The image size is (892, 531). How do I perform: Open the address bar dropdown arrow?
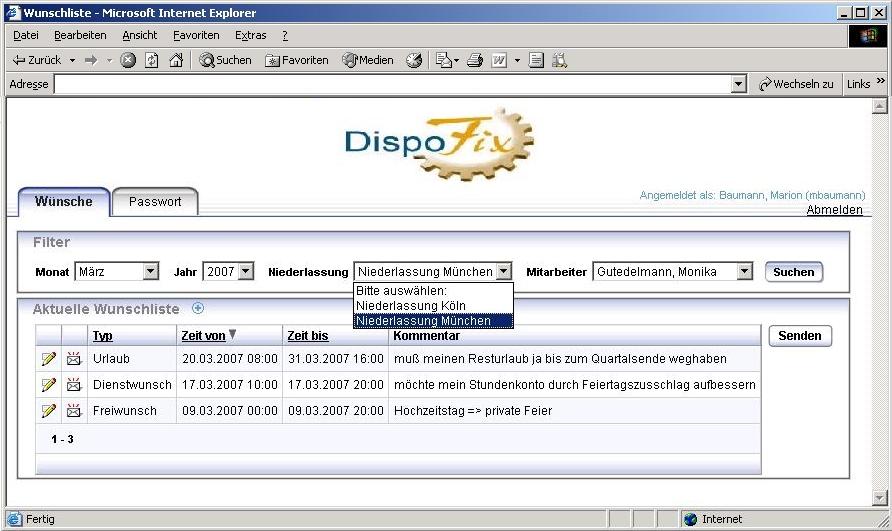pos(738,84)
